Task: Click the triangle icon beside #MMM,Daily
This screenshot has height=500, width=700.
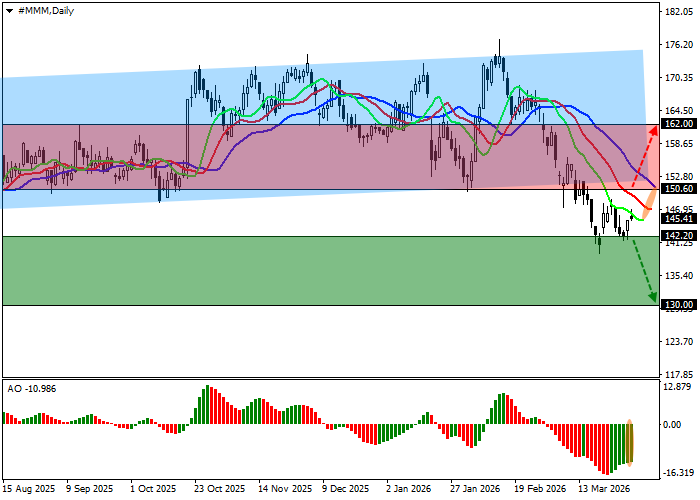Action: pyautogui.click(x=8, y=9)
